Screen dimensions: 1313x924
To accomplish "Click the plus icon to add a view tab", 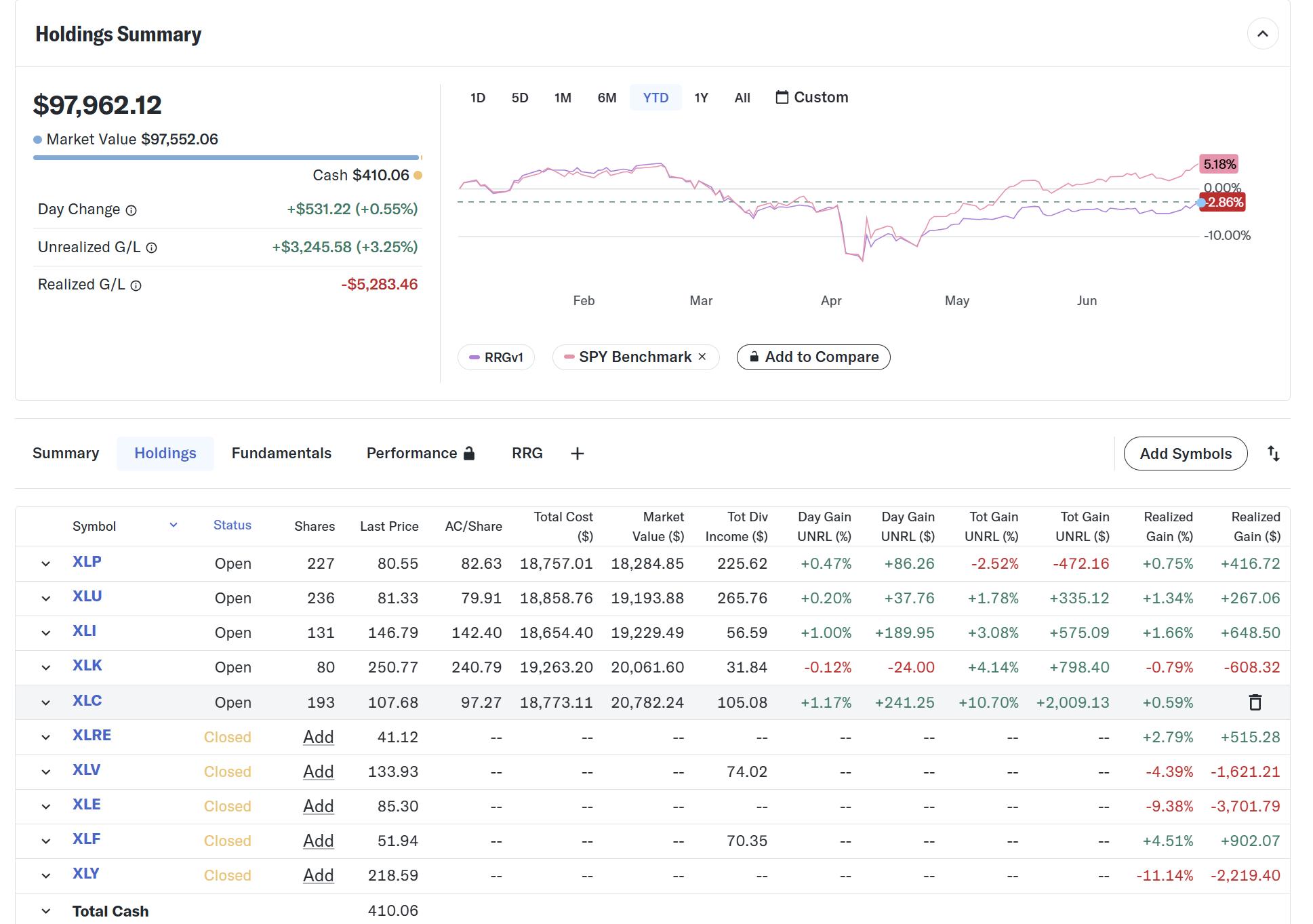I will click(x=577, y=454).
